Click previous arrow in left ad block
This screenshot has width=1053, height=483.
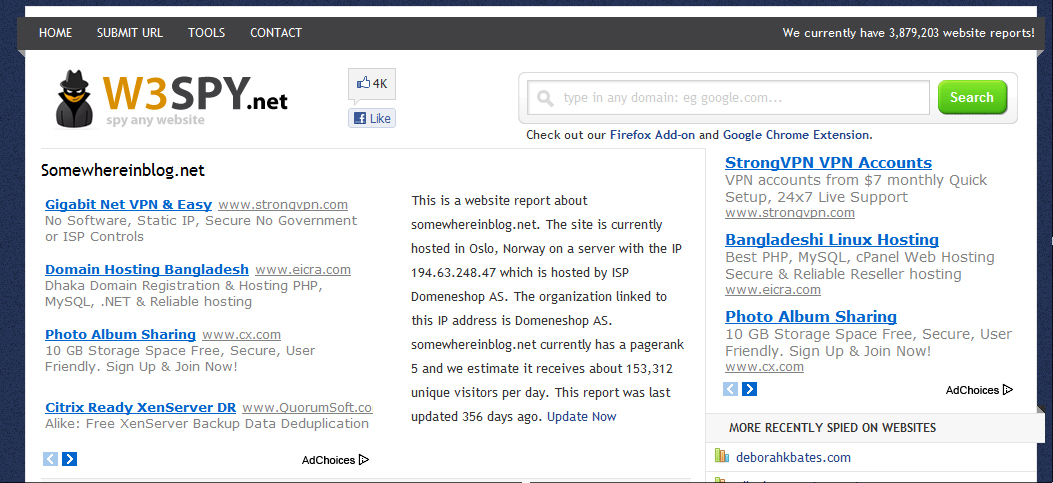coord(50,459)
